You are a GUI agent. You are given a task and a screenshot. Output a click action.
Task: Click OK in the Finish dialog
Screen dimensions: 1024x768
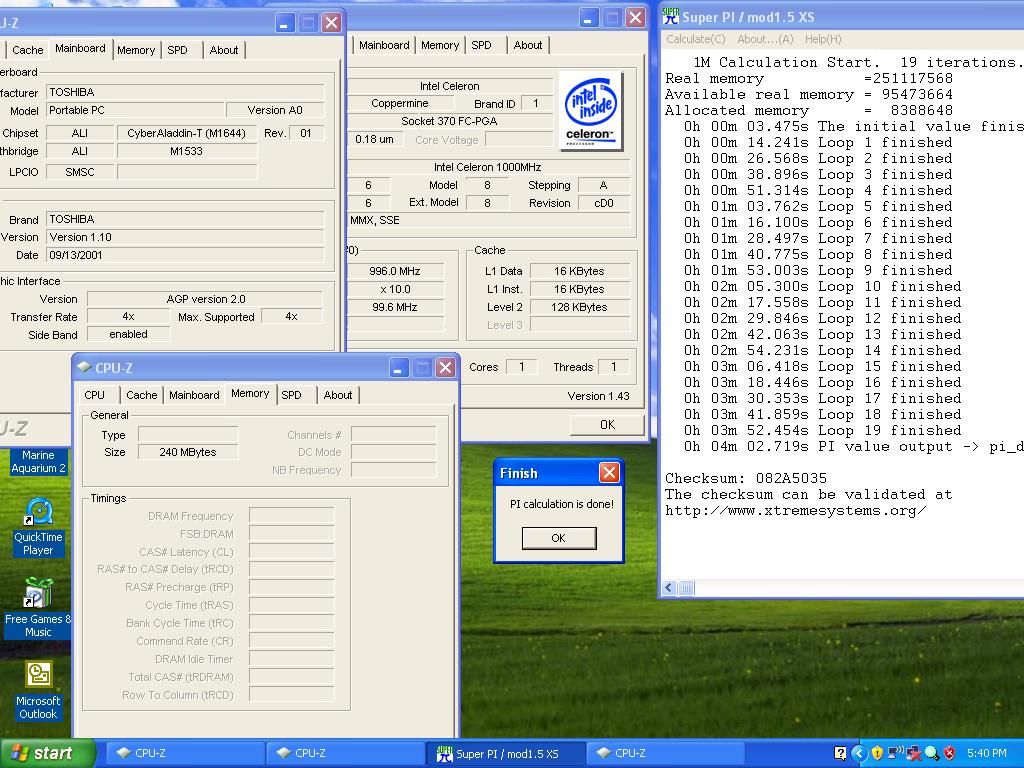click(x=558, y=538)
